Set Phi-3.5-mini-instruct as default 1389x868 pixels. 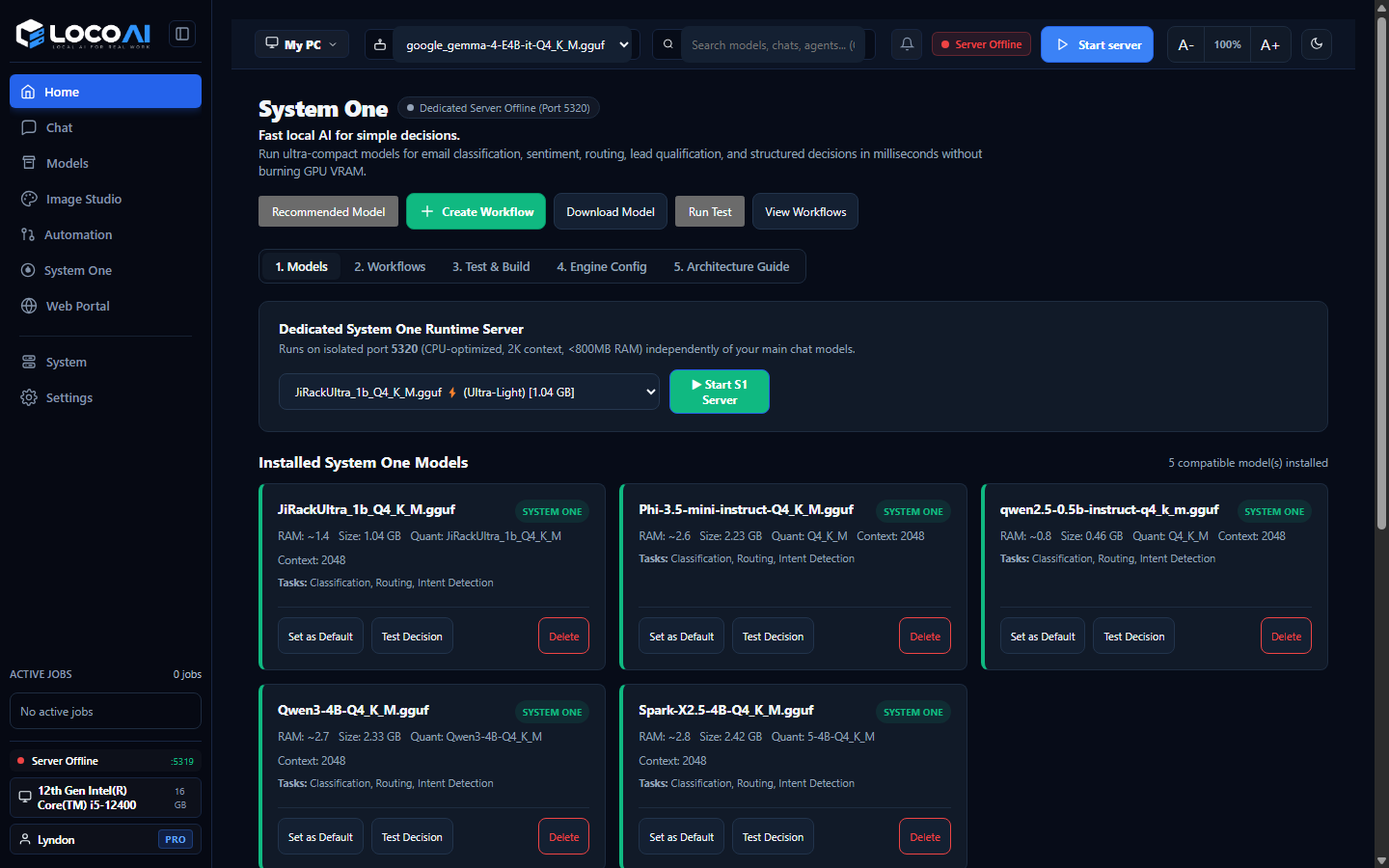tap(681, 636)
